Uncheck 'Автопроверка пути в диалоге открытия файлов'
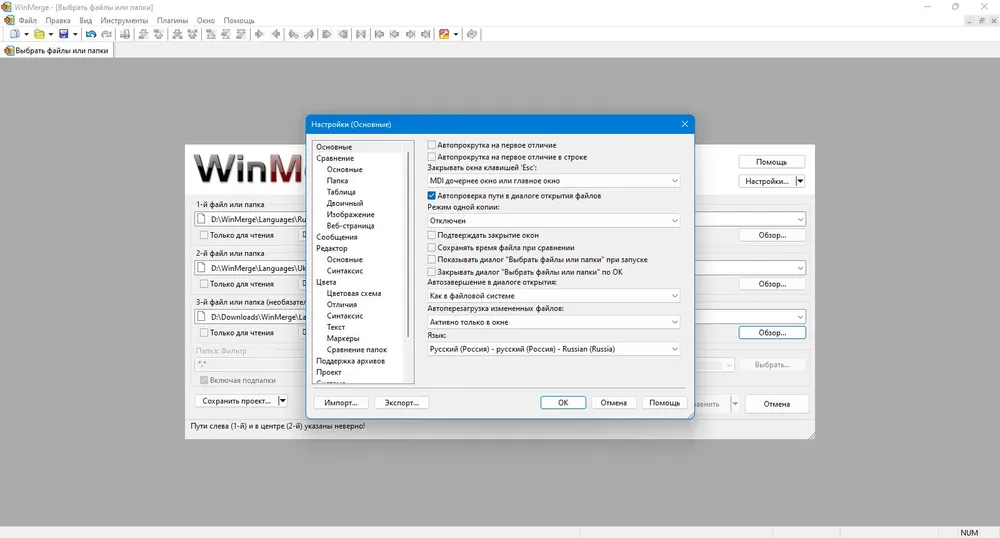The height and width of the screenshot is (538, 1000). (x=432, y=196)
